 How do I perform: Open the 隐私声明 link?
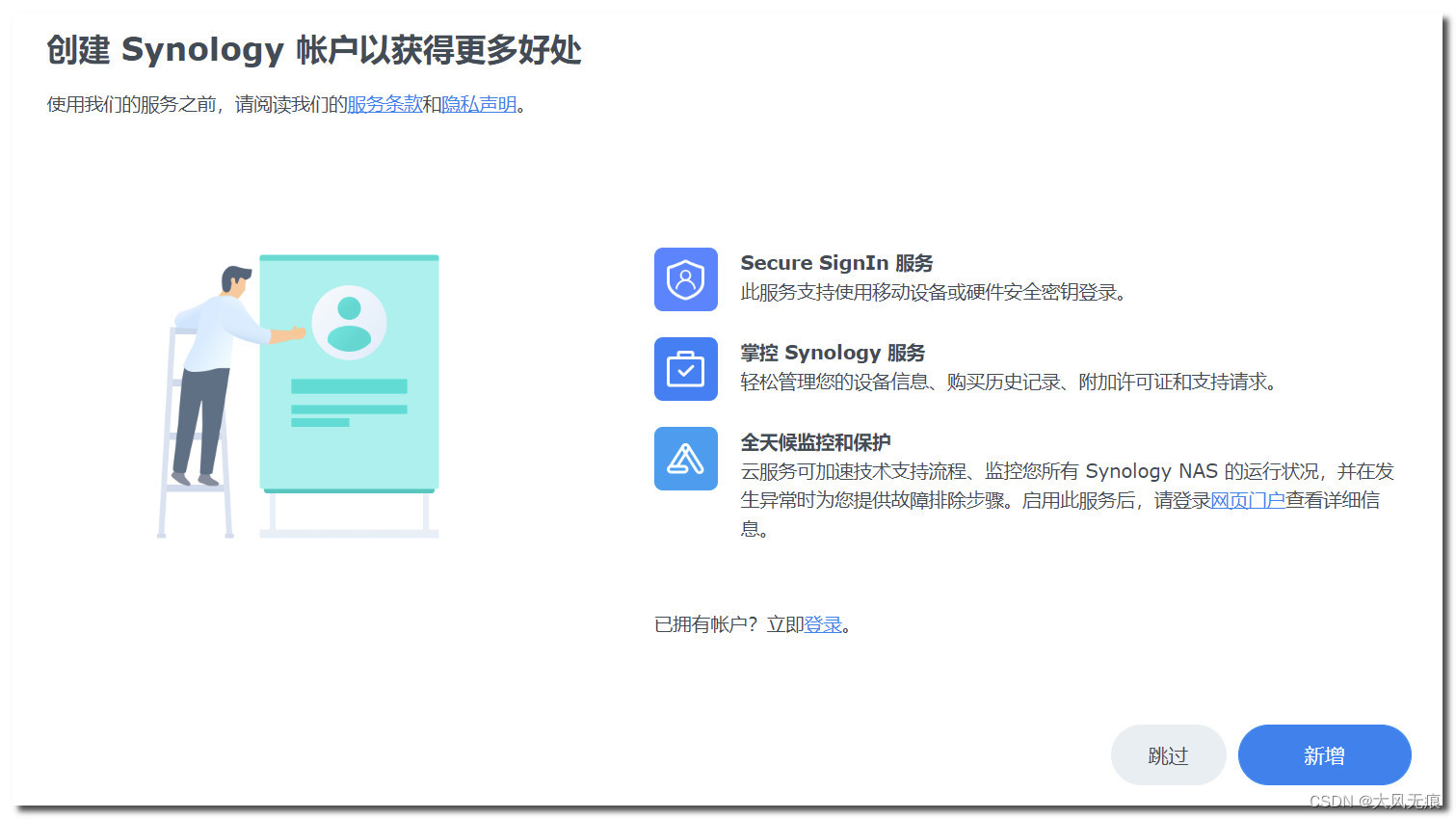(x=479, y=104)
